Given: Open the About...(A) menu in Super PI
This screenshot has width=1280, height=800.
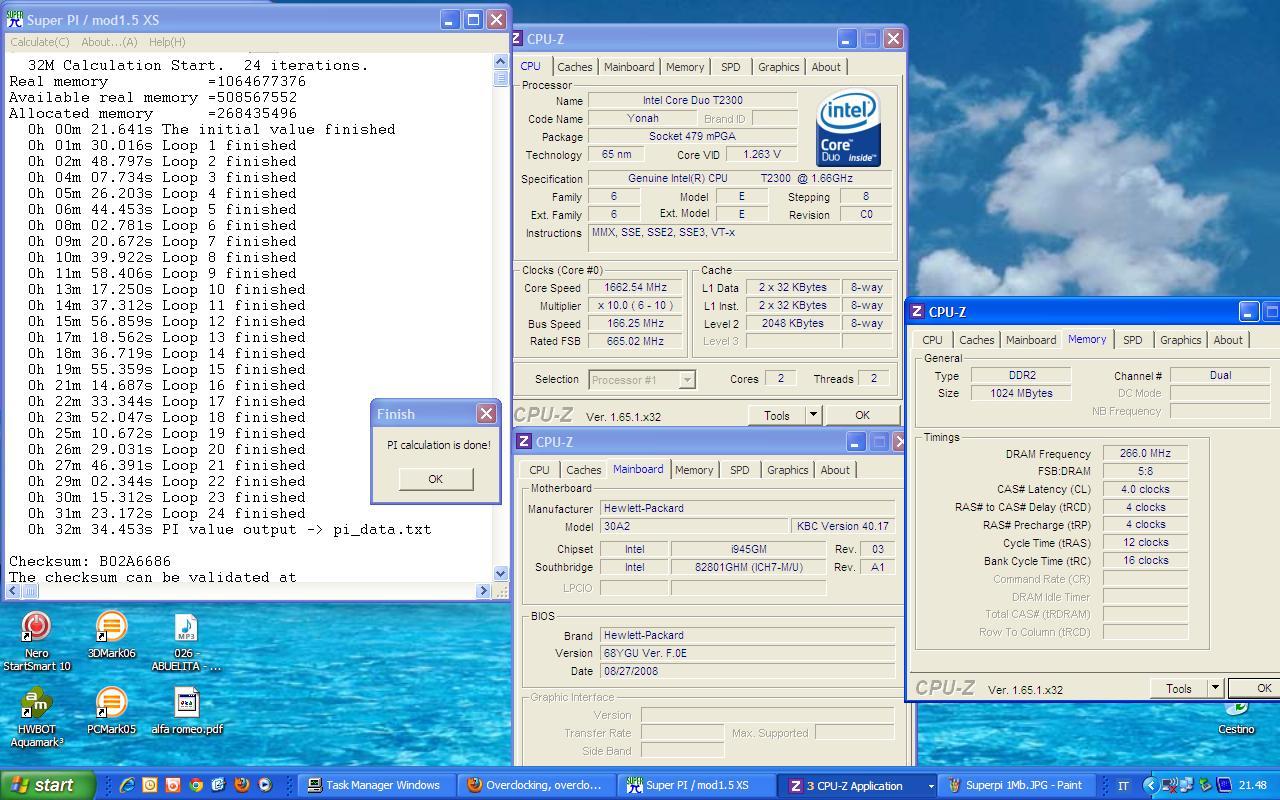Looking at the screenshot, I should pos(109,42).
